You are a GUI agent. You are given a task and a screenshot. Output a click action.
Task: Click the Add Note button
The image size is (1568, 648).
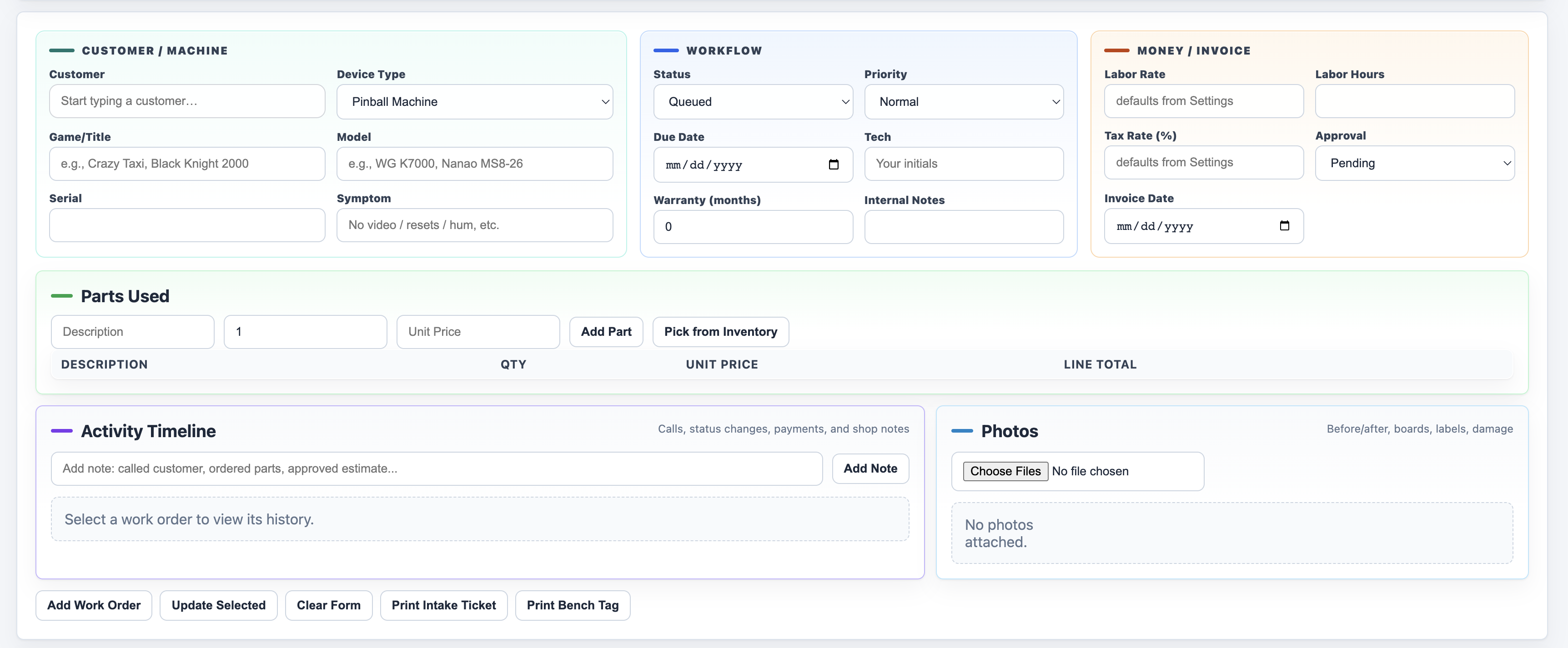coord(870,469)
